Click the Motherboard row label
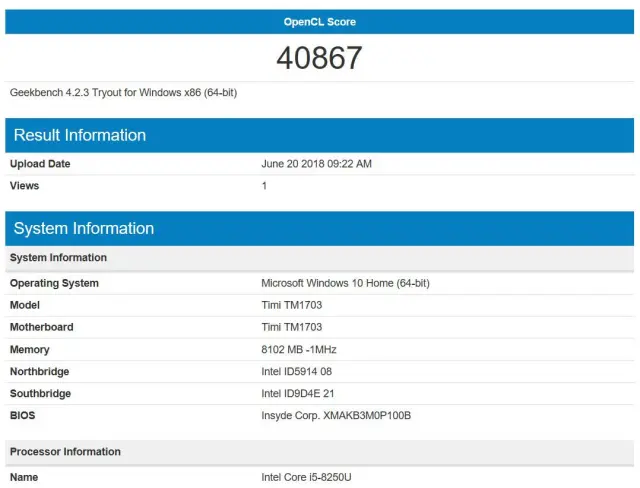The image size is (640, 488). click(41, 328)
